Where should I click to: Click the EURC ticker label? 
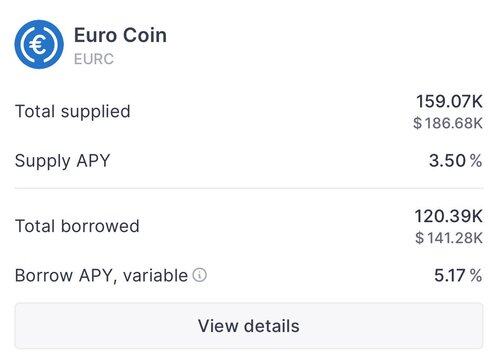pyautogui.click(x=94, y=59)
